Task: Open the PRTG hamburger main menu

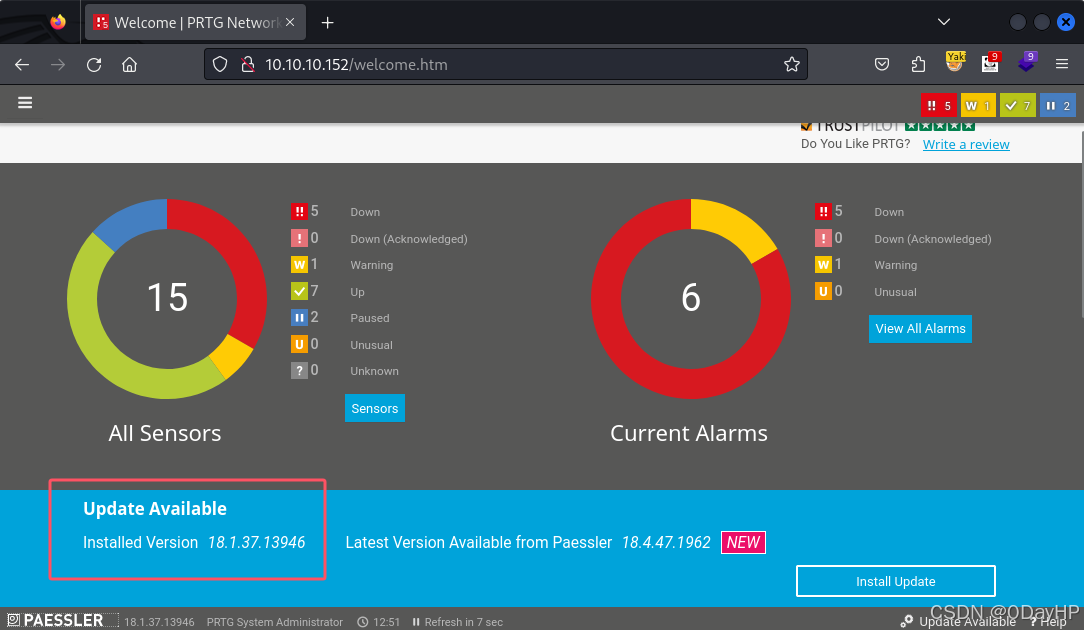Action: click(25, 103)
